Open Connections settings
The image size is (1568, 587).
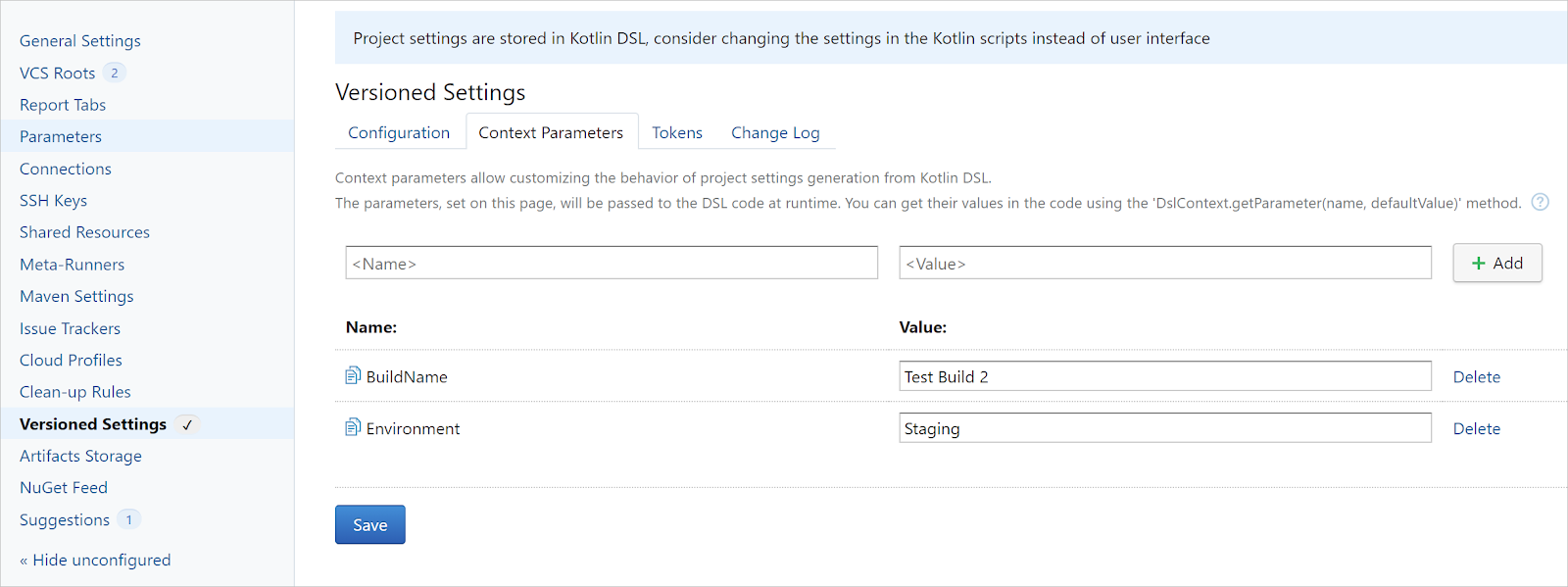click(66, 169)
